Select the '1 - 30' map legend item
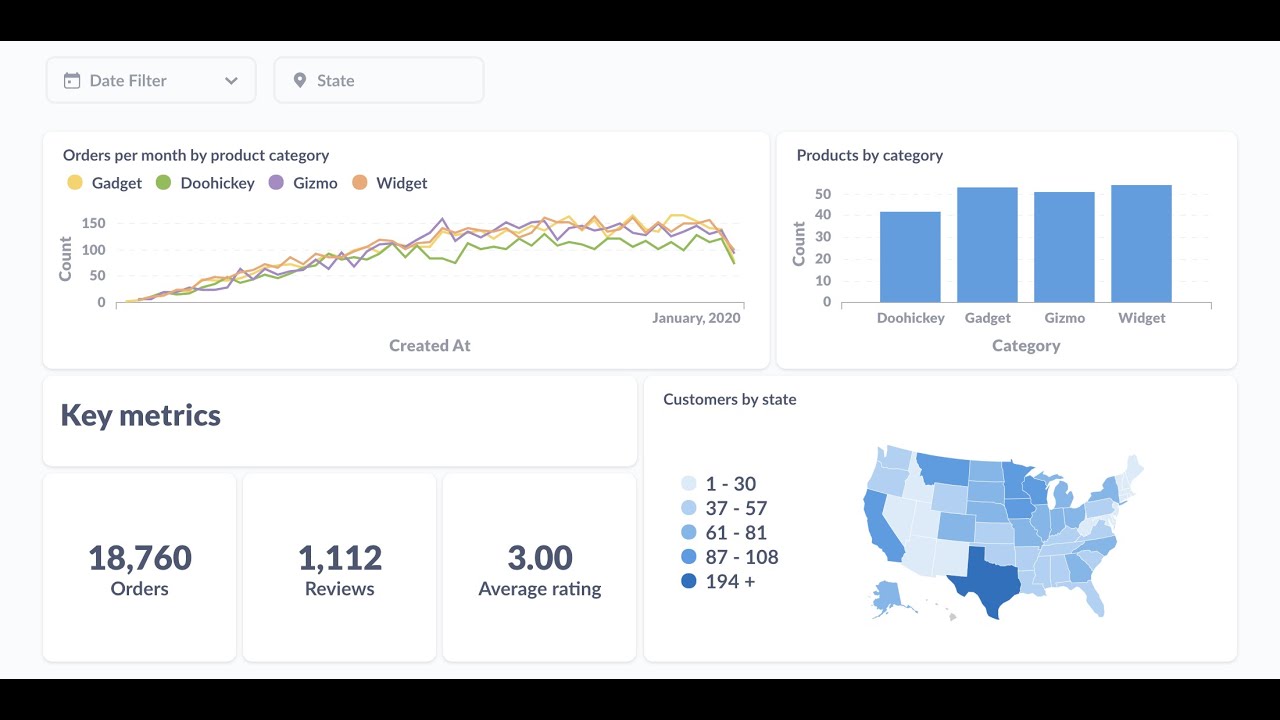The height and width of the screenshot is (720, 1280). [718, 484]
